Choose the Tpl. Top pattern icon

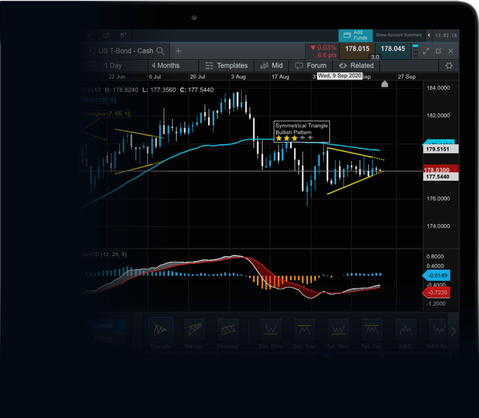pos(372,330)
